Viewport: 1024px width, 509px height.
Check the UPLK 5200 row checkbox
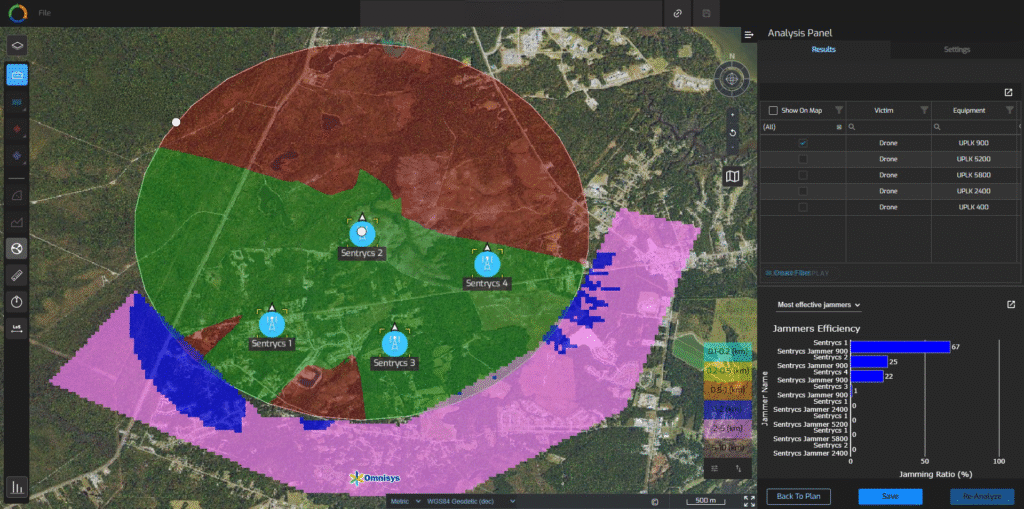pos(803,159)
